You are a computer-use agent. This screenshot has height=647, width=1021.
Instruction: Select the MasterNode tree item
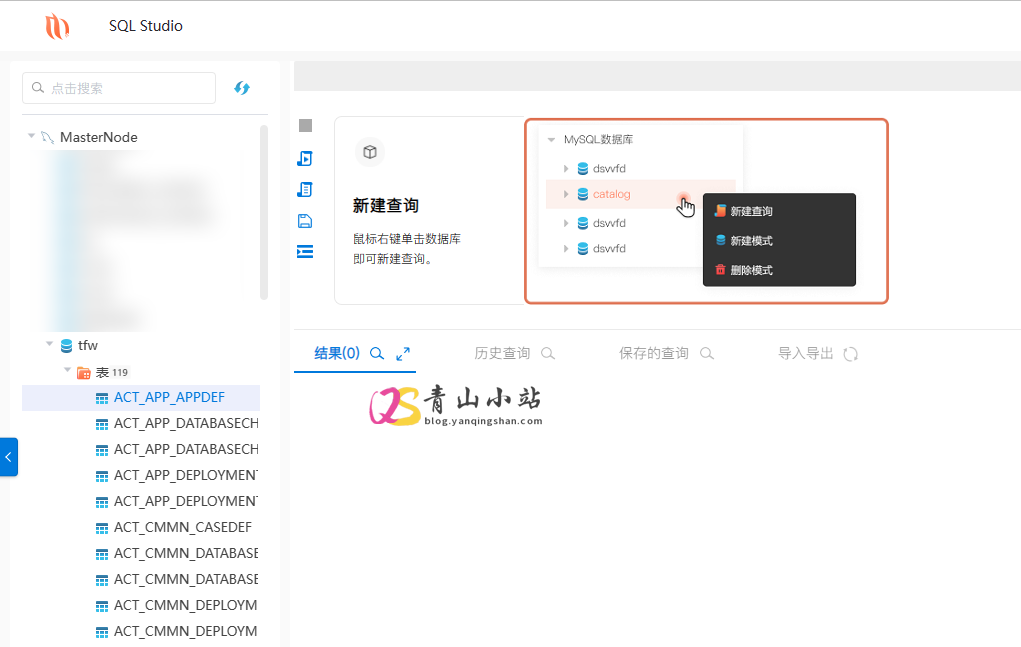(x=98, y=137)
